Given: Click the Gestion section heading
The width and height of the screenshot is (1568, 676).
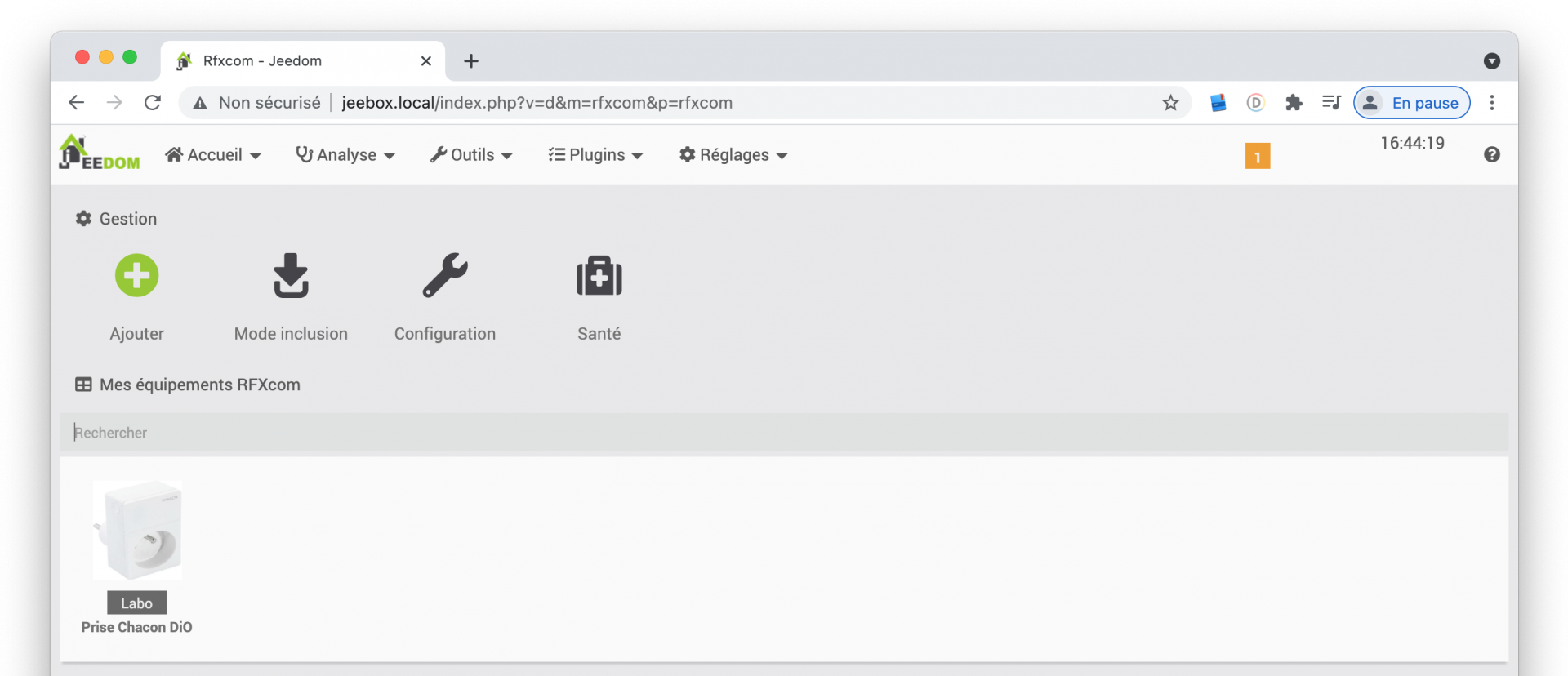Looking at the screenshot, I should pos(116,219).
